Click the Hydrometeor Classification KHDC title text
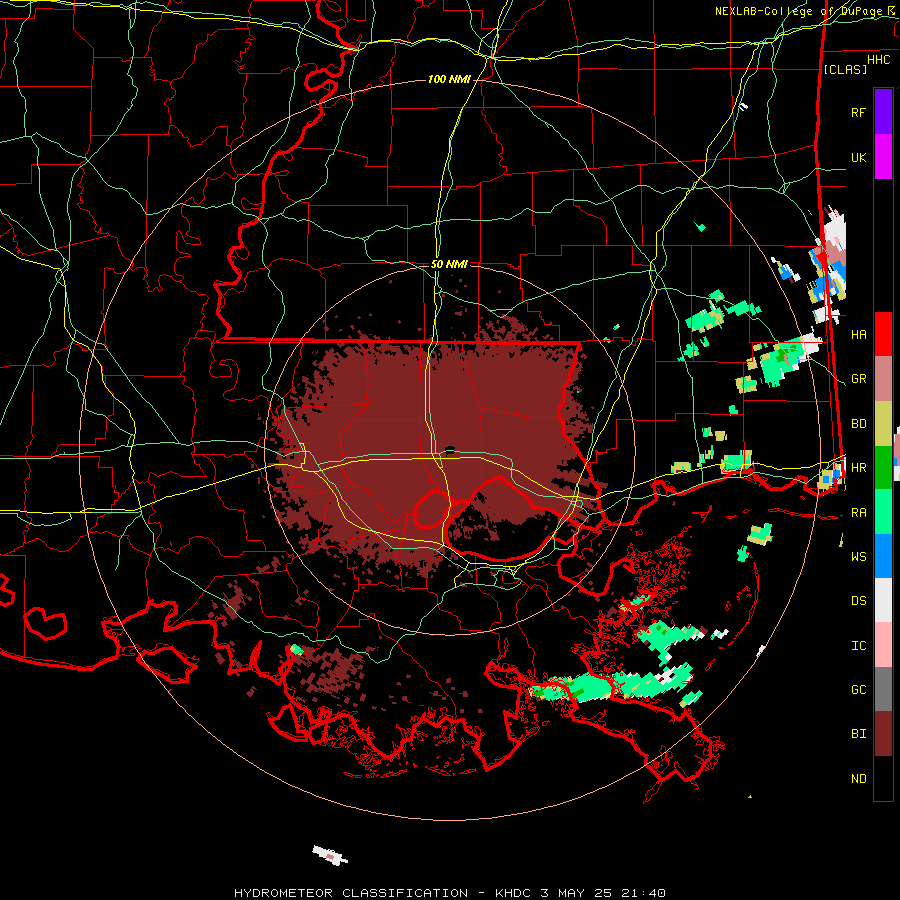The height and width of the screenshot is (900, 900). point(449,893)
